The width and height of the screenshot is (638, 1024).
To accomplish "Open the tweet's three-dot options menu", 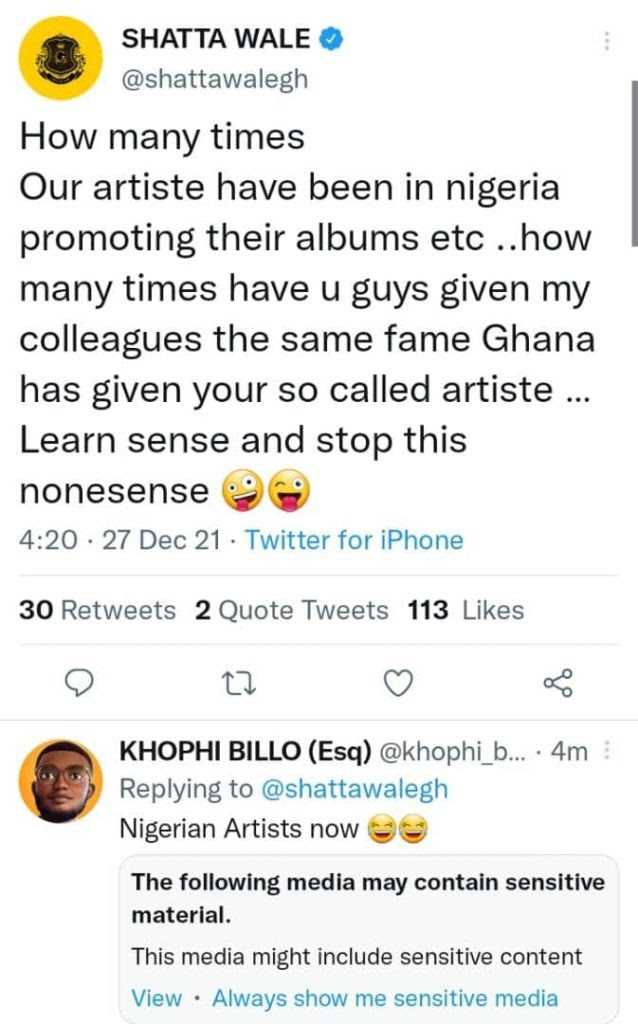I will click(x=607, y=41).
